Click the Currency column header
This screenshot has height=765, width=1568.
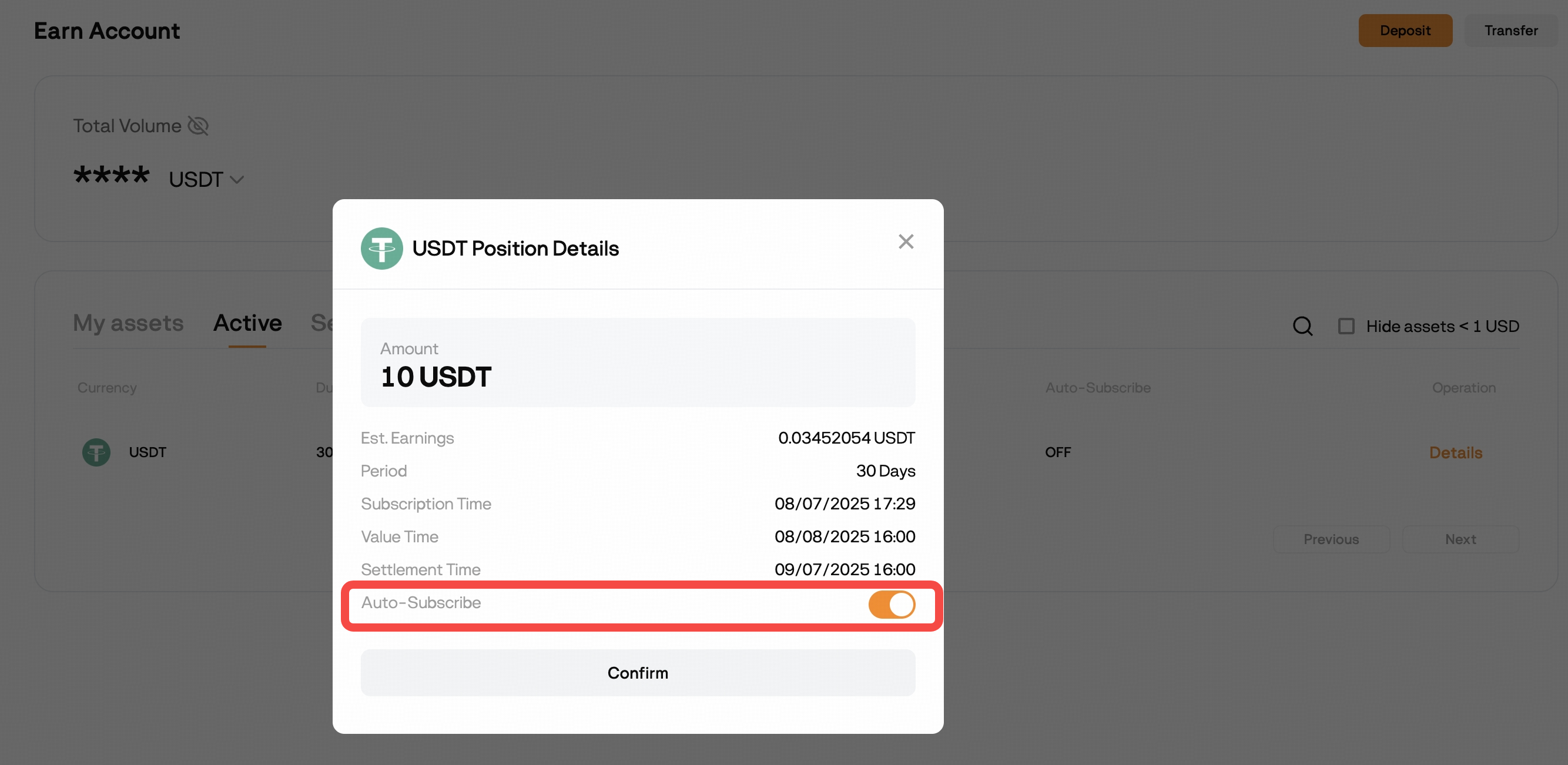106,388
